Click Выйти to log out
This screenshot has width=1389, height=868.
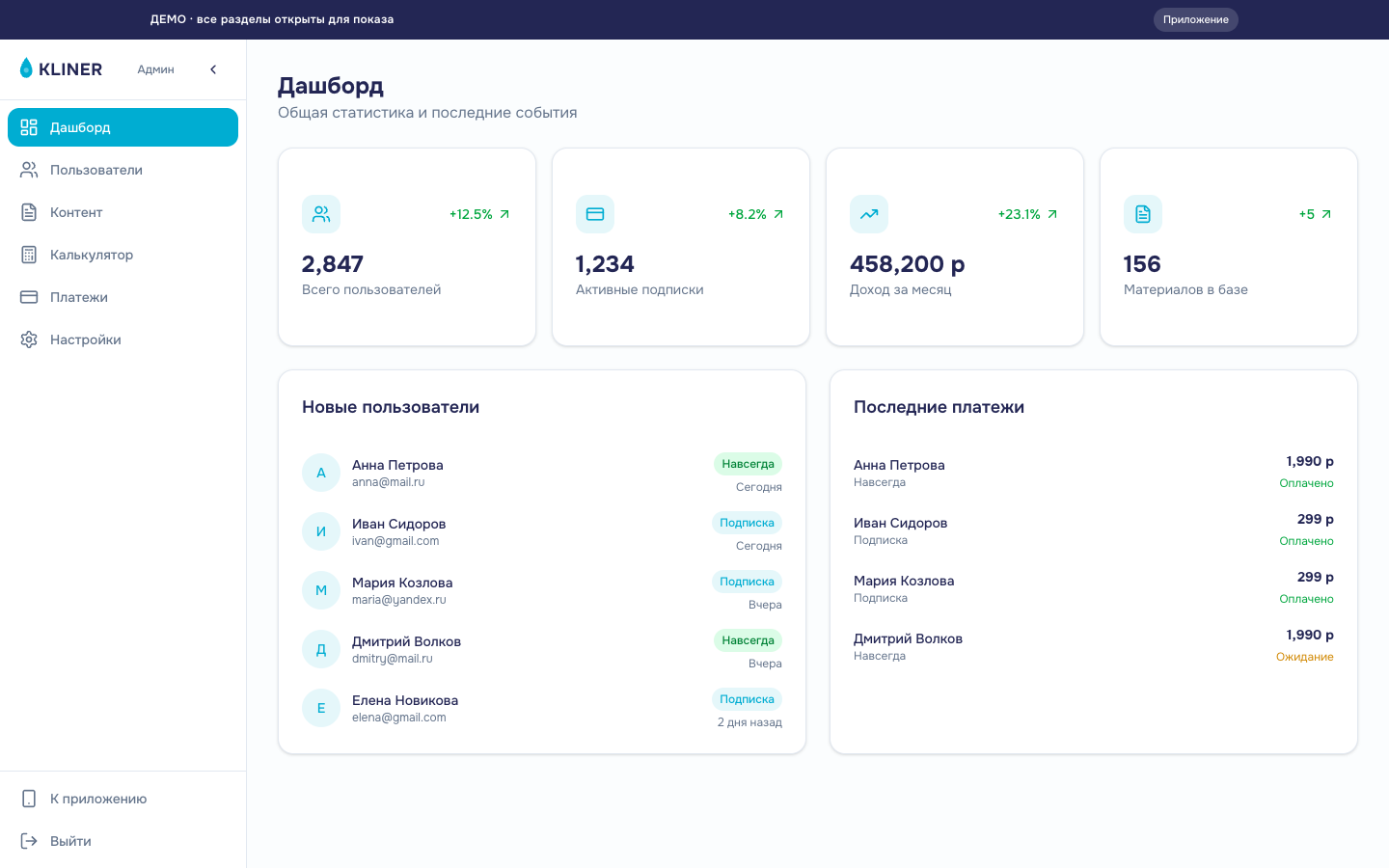(123, 841)
